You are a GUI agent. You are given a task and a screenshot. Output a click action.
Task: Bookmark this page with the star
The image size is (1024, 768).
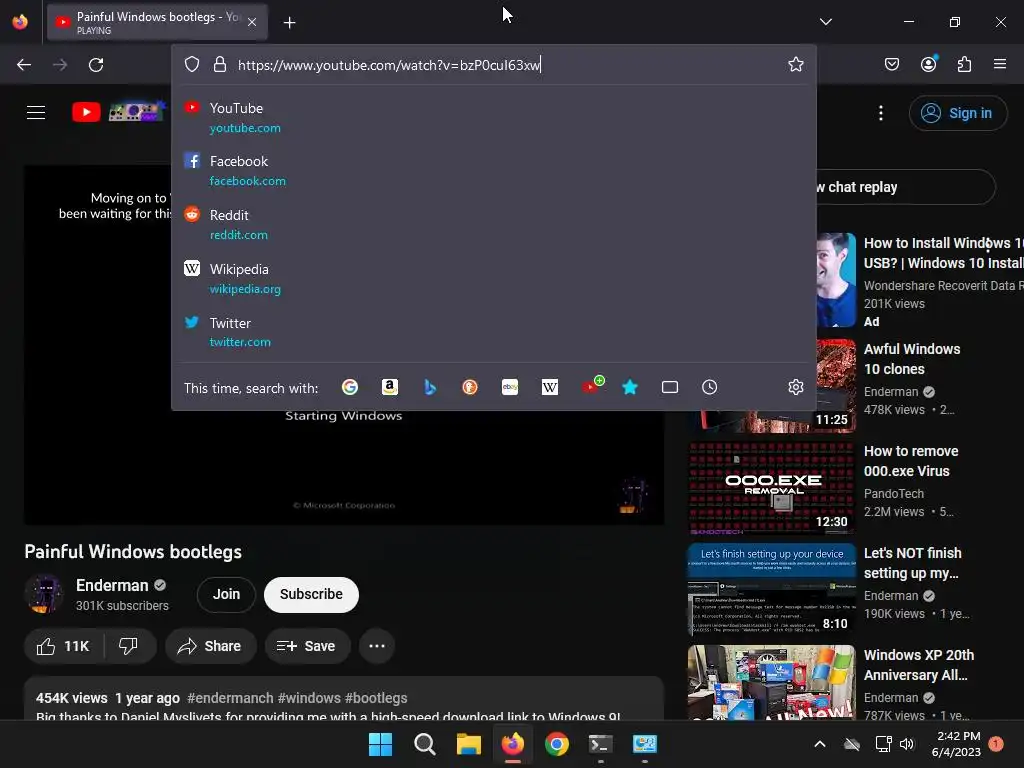click(x=795, y=64)
